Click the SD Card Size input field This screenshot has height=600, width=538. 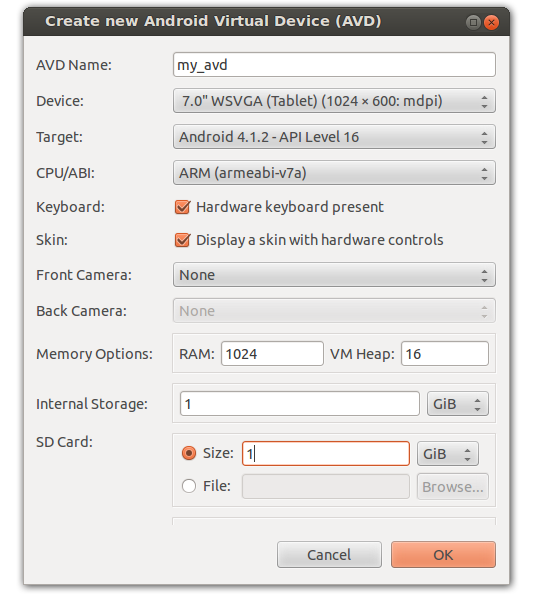tap(326, 454)
